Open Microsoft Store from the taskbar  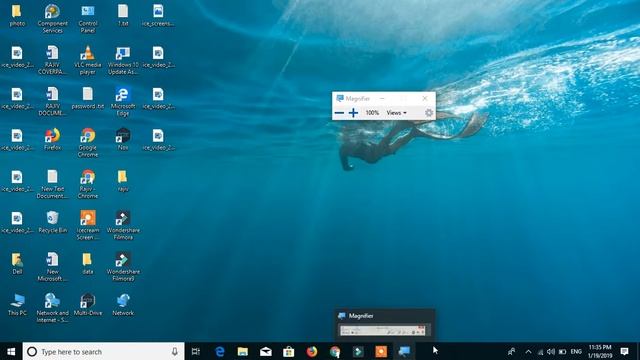tap(289, 351)
